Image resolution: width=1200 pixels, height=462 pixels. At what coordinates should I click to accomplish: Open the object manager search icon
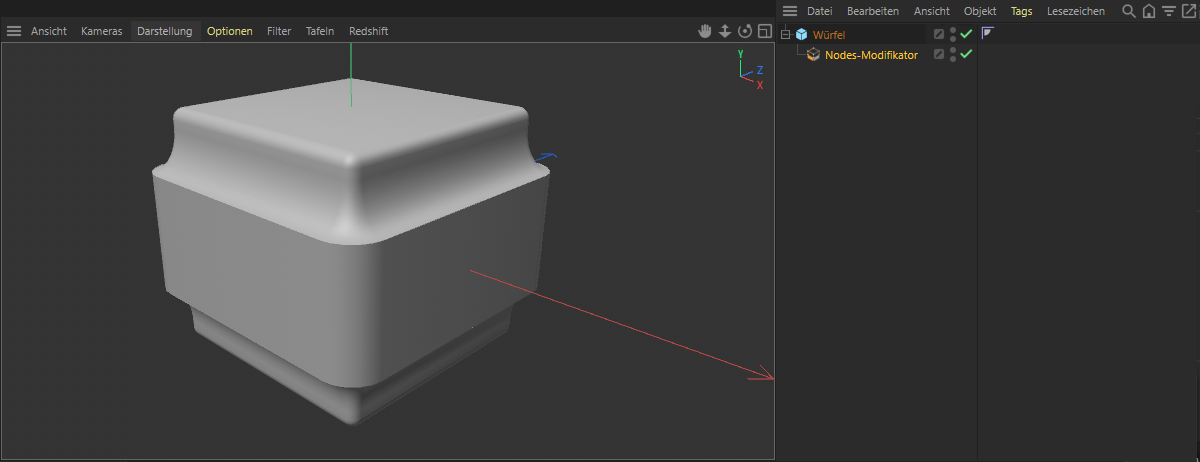coord(1129,11)
